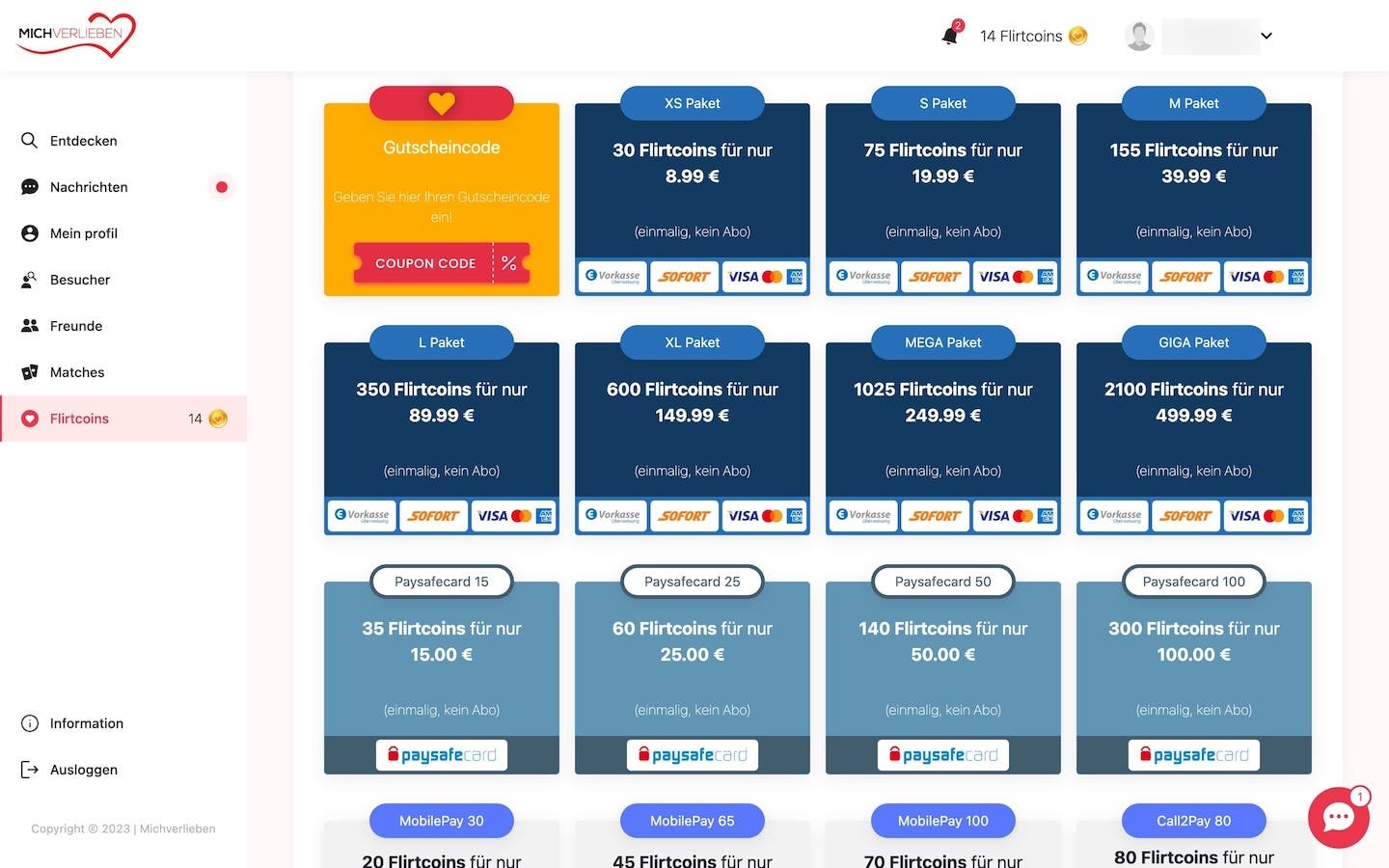Click the red unread dot beside Nachrichten
1389x868 pixels.
click(222, 187)
